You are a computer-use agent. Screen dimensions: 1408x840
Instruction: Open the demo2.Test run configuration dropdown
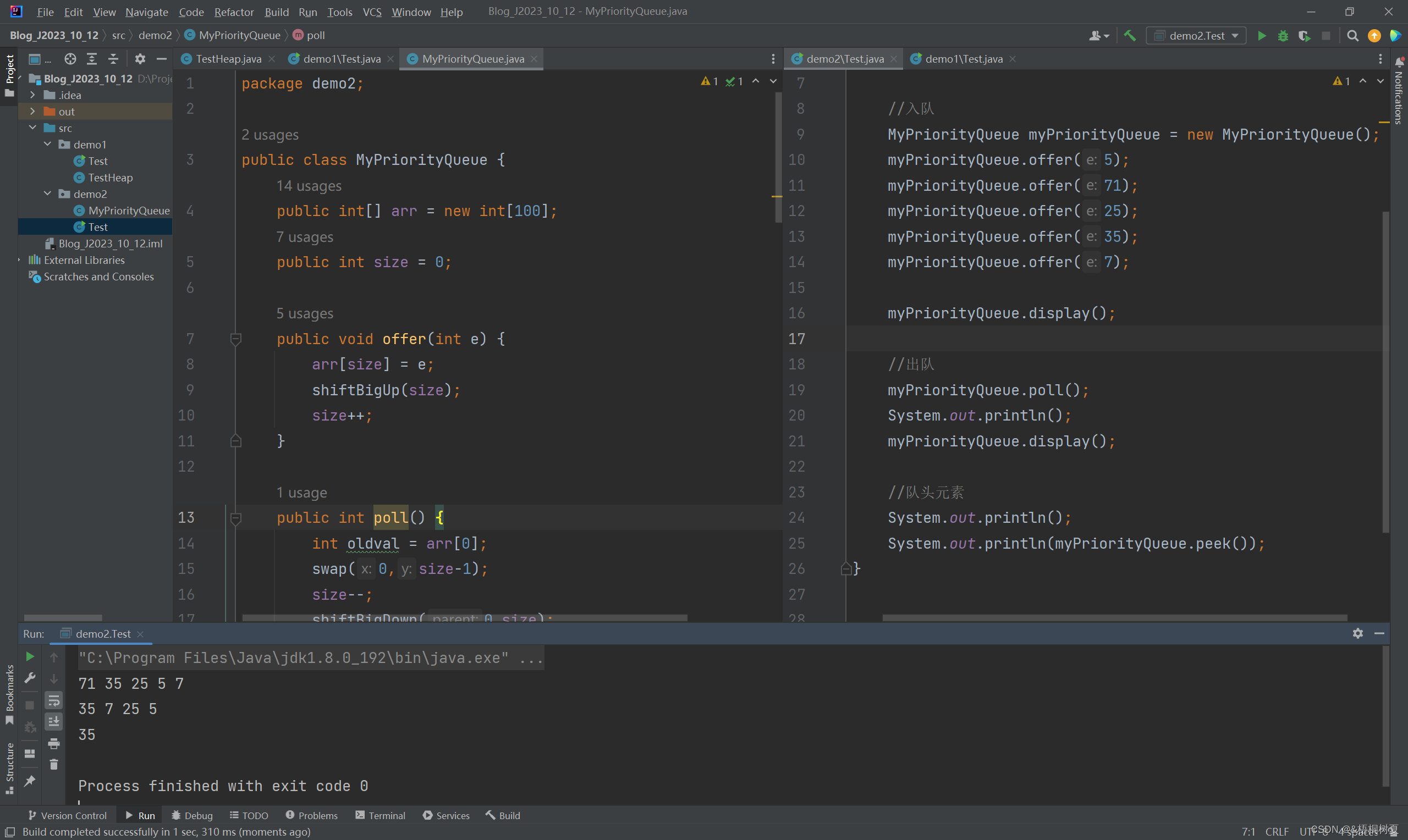coord(1196,36)
